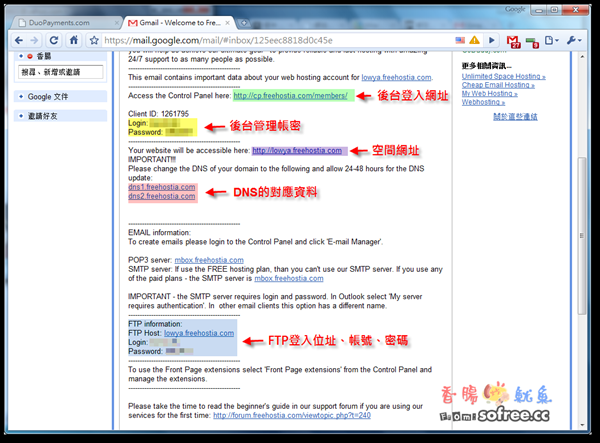Open the Cheap Email Hosting ad link

[x=498, y=85]
